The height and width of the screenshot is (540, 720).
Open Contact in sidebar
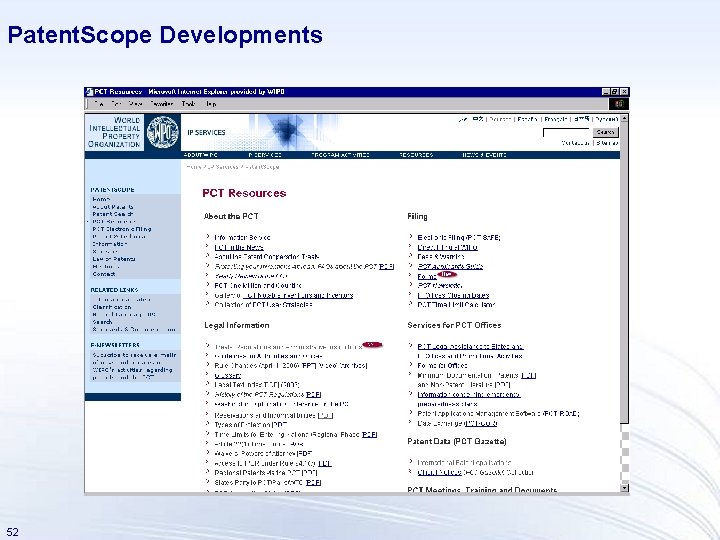(x=104, y=274)
